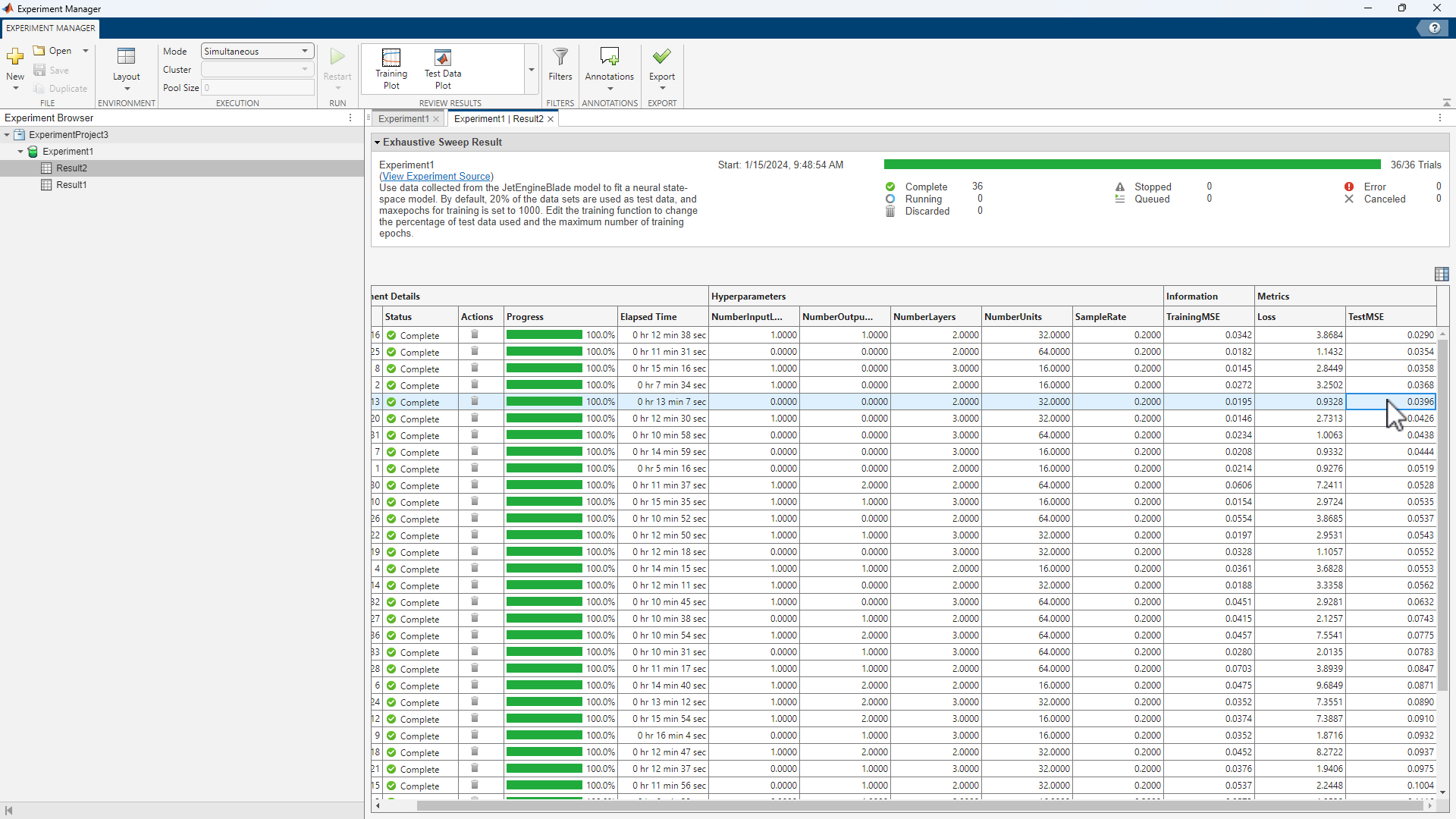The height and width of the screenshot is (819, 1456).
Task: Discard trial 8 with its trash icon
Action: pos(475,369)
